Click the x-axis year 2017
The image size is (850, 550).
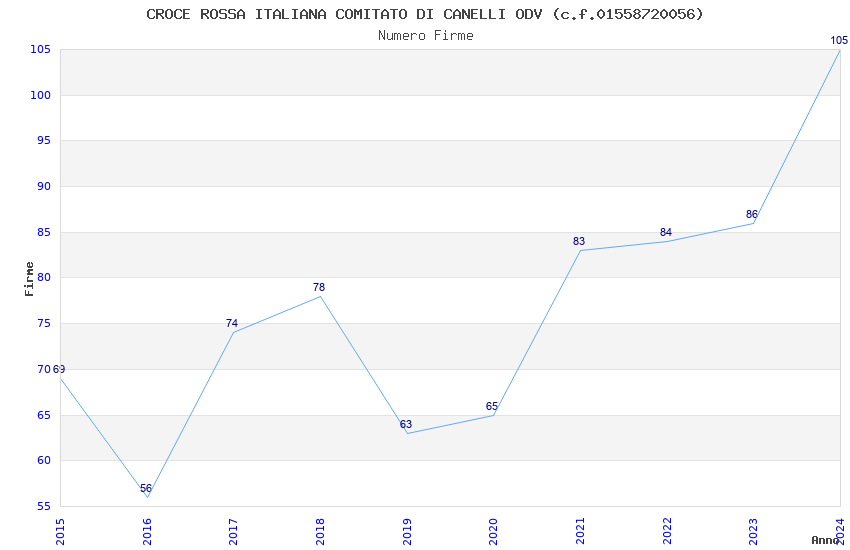234,532
